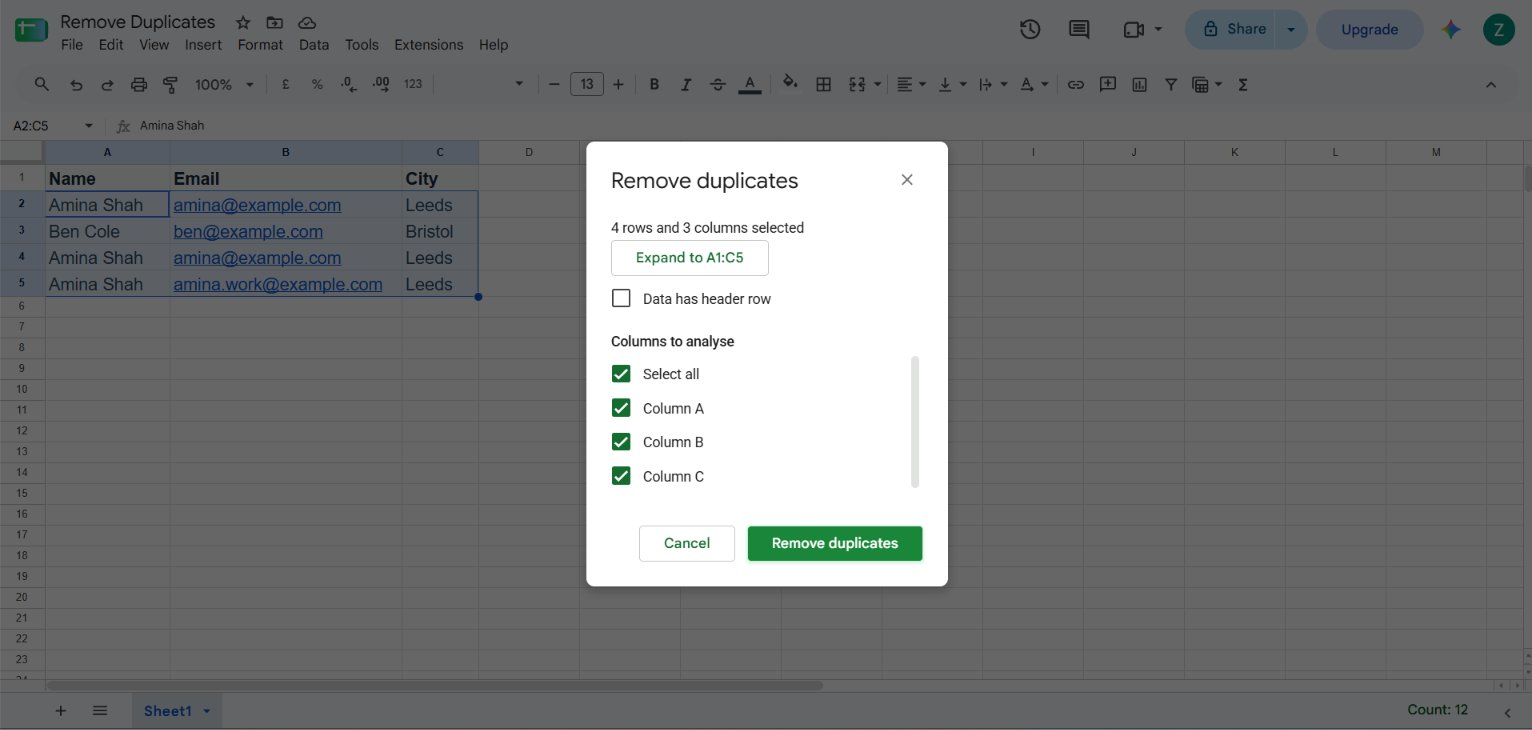Open the Format menu
Image resolution: width=1532 pixels, height=730 pixels.
260,45
